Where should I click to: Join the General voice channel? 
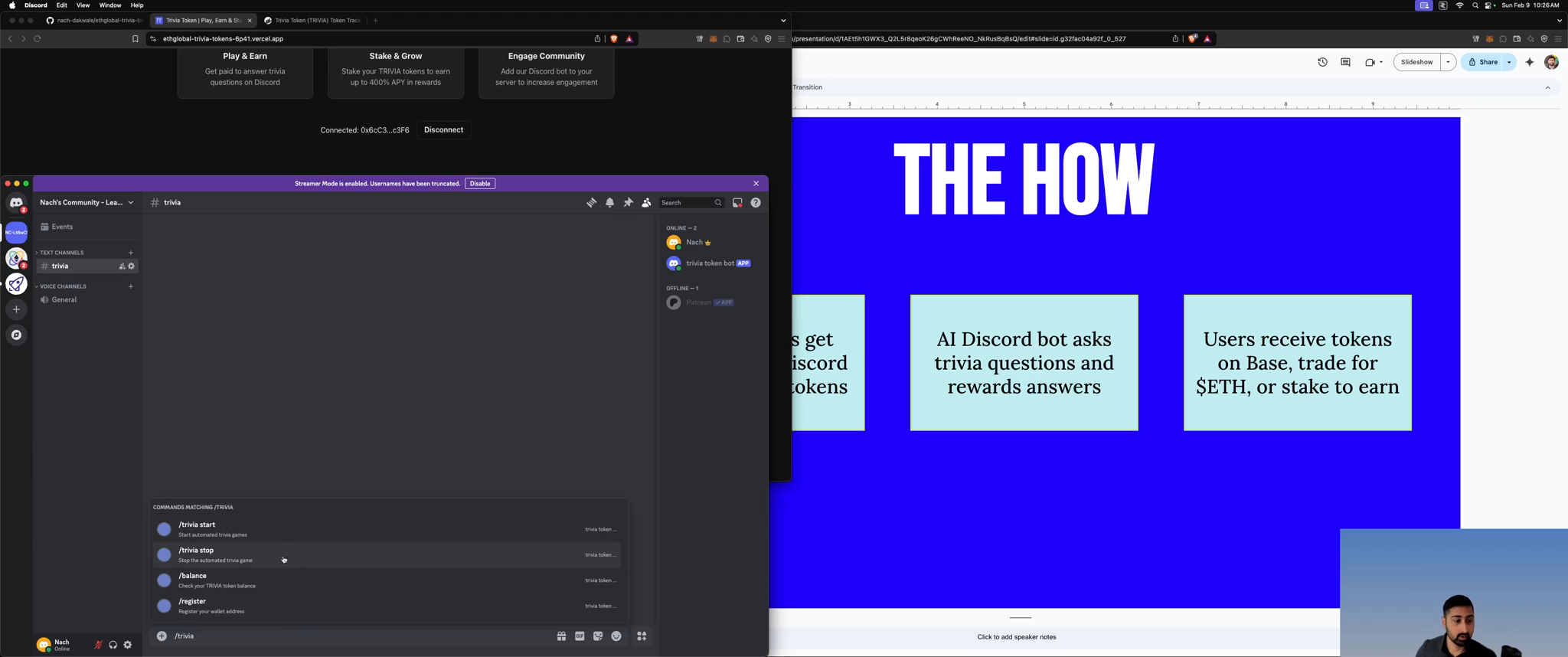click(87, 300)
